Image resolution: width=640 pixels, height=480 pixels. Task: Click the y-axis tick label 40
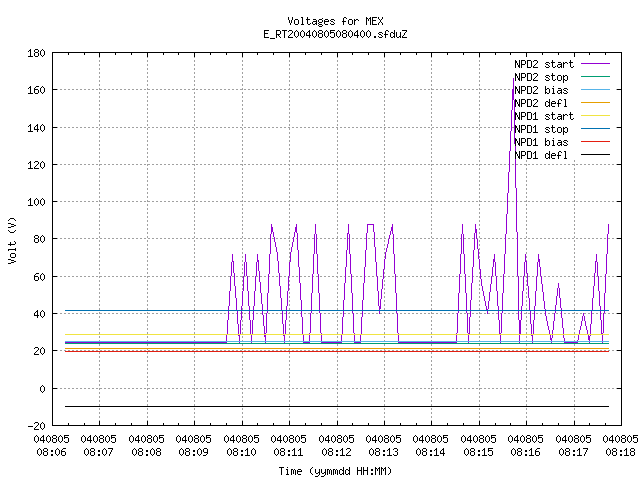[x=39, y=314]
